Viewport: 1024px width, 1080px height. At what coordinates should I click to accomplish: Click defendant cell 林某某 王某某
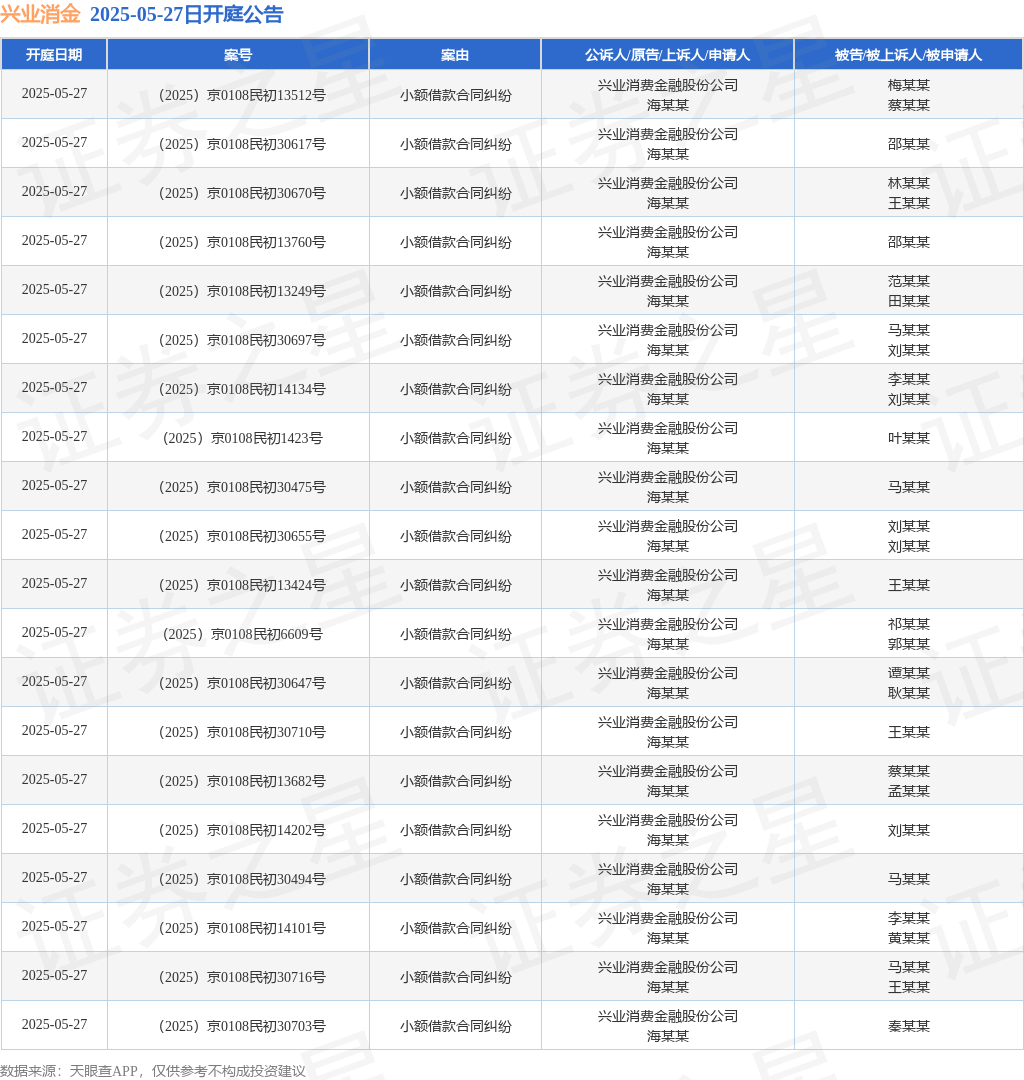pyautogui.click(x=908, y=193)
